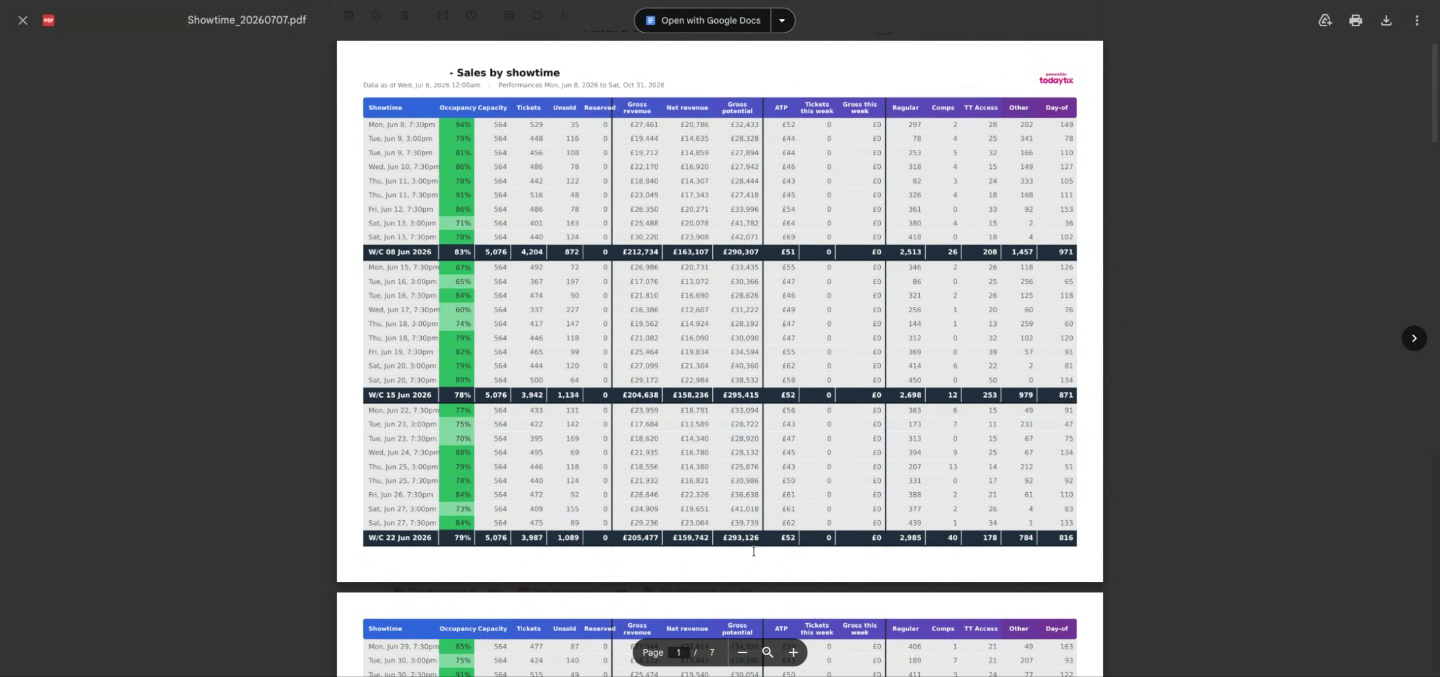Viewport: 1440px width, 677px height.
Task: Click the Showtime column header on page two
Action: pyautogui.click(x=385, y=629)
